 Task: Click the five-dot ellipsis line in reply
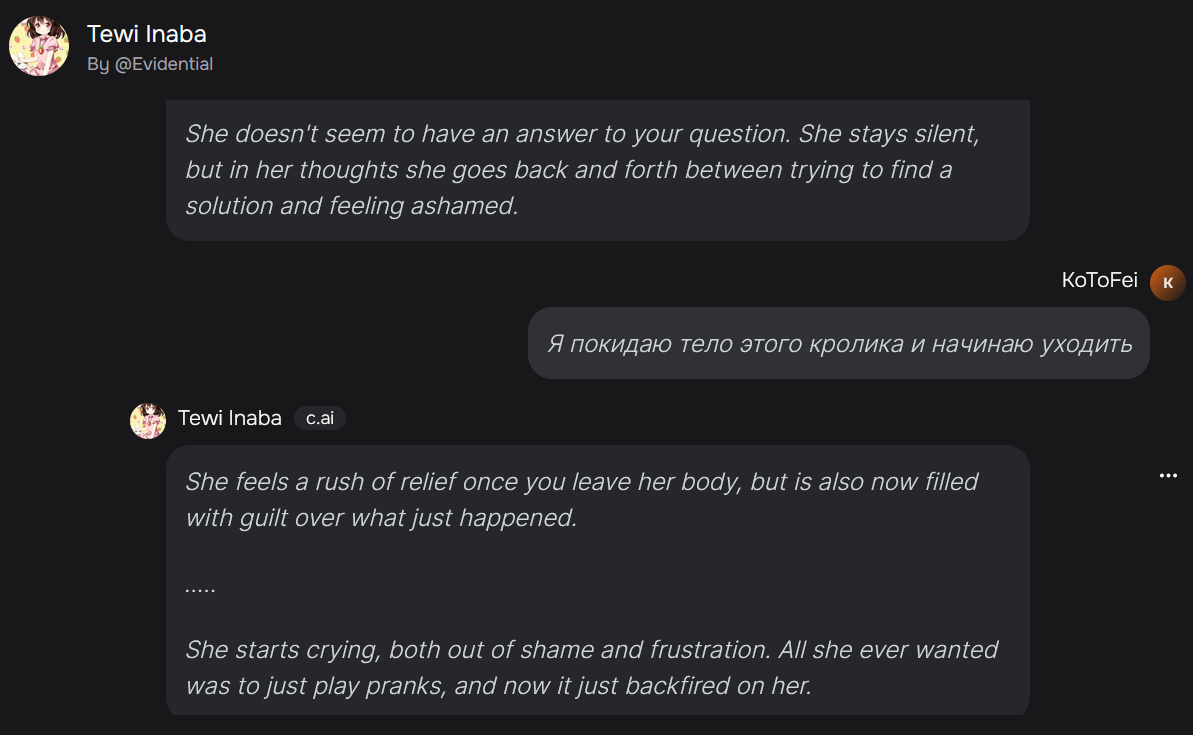[x=200, y=588]
